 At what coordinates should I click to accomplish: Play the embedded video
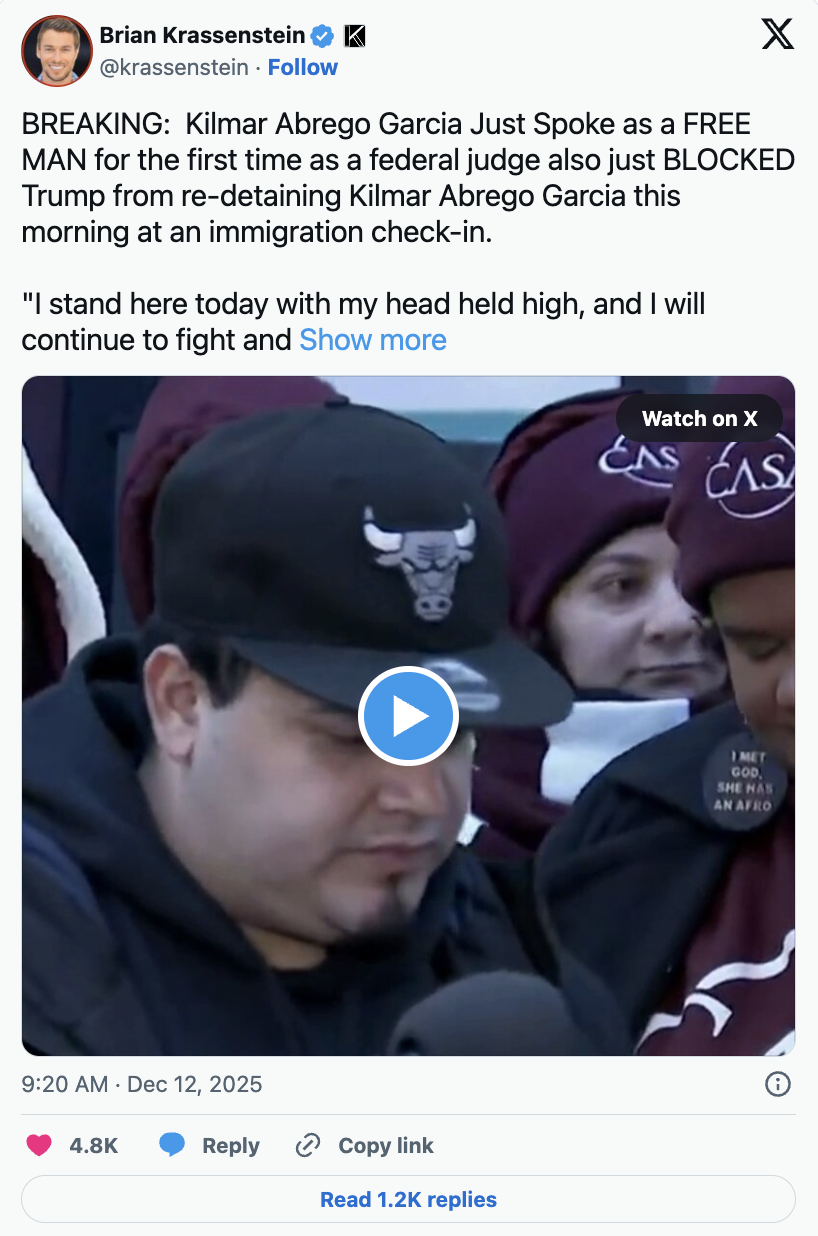[408, 716]
